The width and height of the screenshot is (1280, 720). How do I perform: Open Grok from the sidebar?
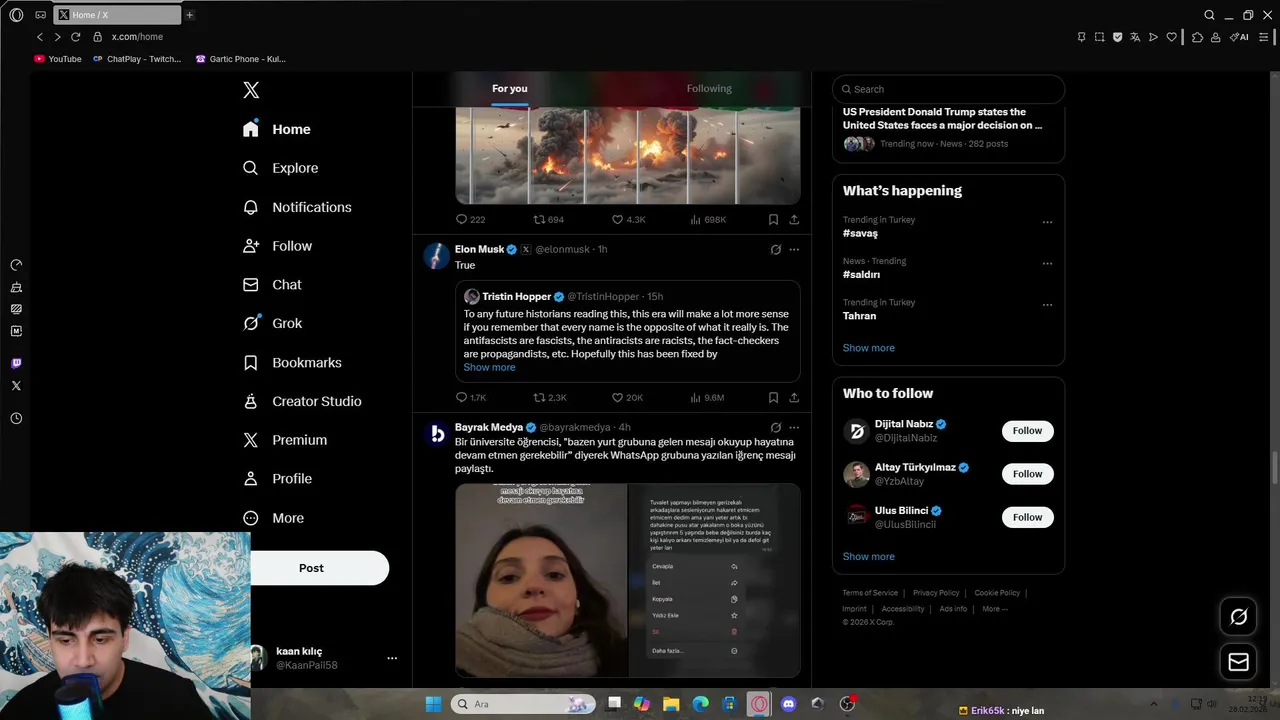pos(272,323)
